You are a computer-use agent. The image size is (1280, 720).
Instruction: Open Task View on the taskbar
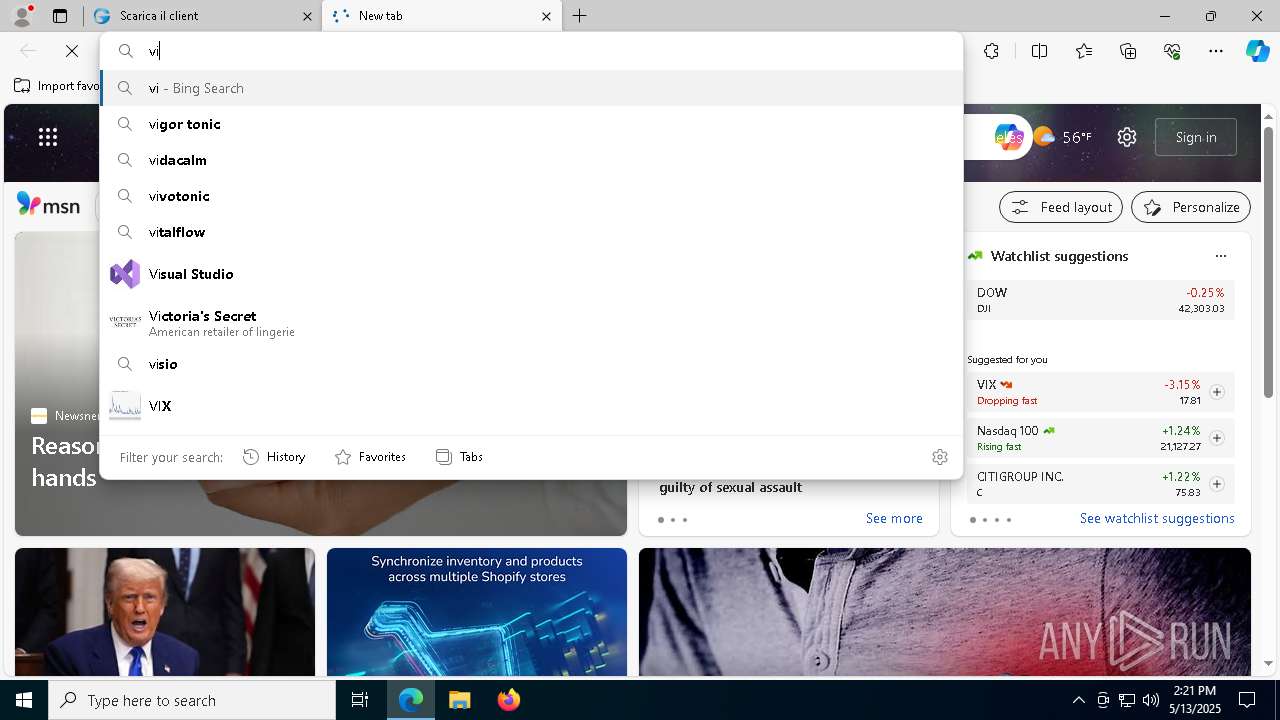tap(360, 700)
